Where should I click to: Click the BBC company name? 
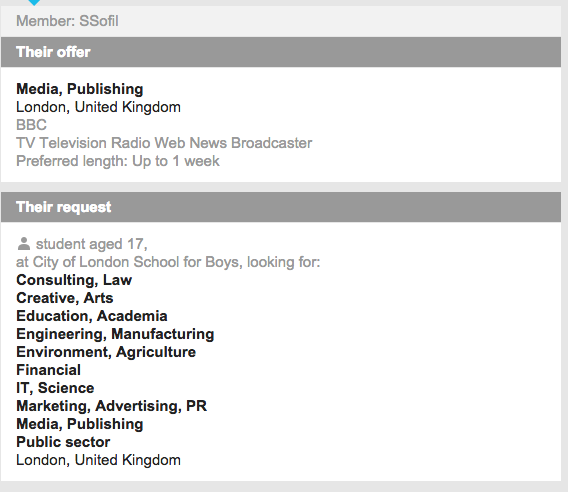coord(32,125)
